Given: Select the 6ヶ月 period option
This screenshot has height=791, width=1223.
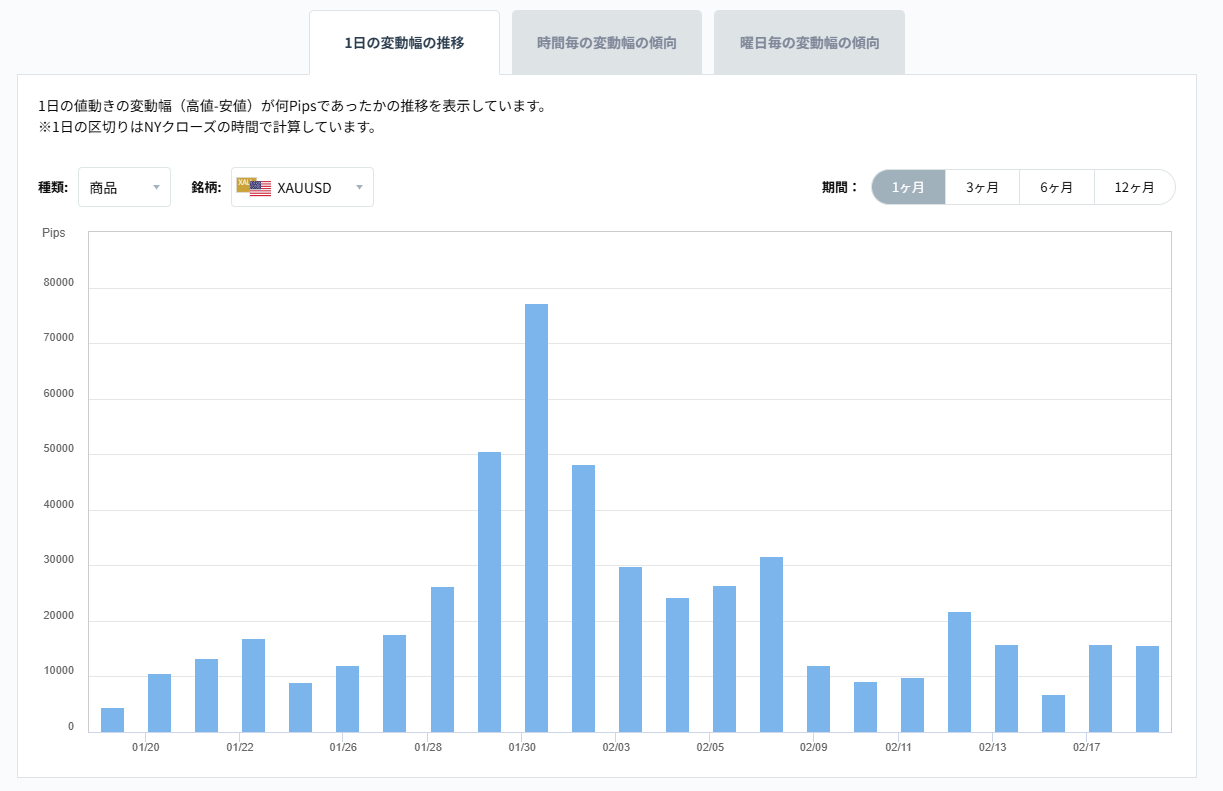Looking at the screenshot, I should 1057,187.
